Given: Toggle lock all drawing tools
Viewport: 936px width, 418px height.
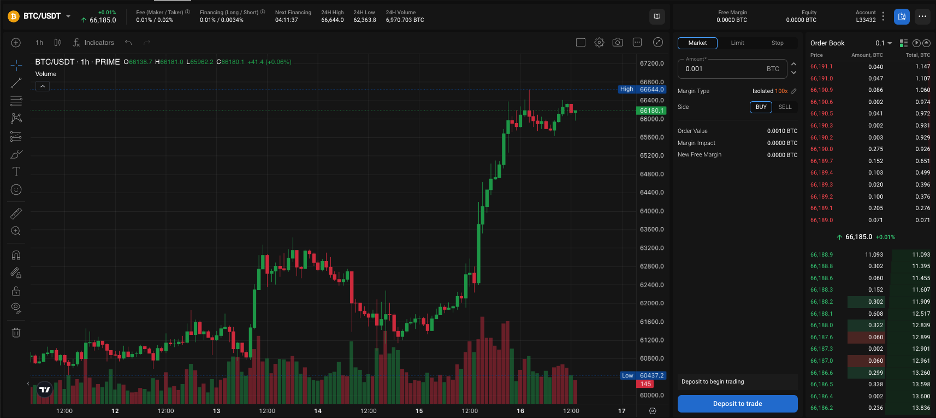Looking at the screenshot, I should pos(16,290).
